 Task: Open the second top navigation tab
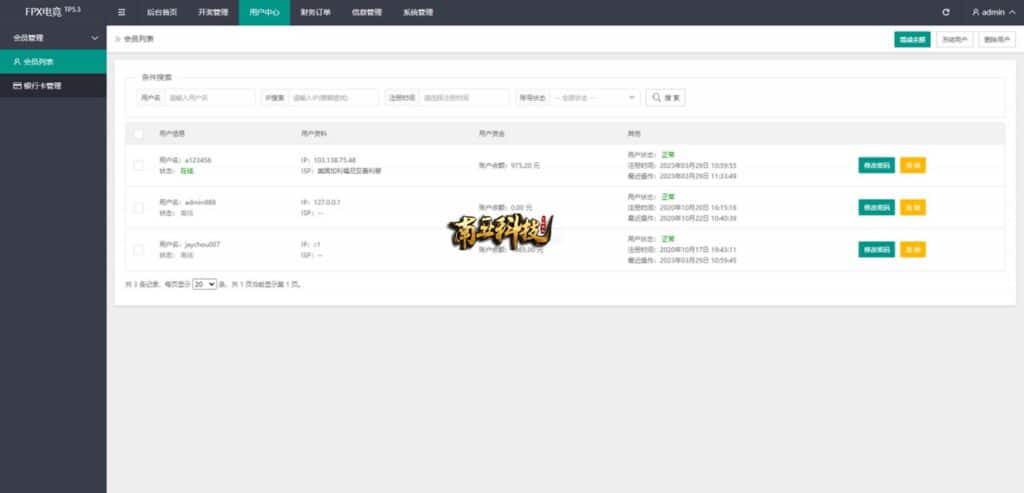pos(213,12)
